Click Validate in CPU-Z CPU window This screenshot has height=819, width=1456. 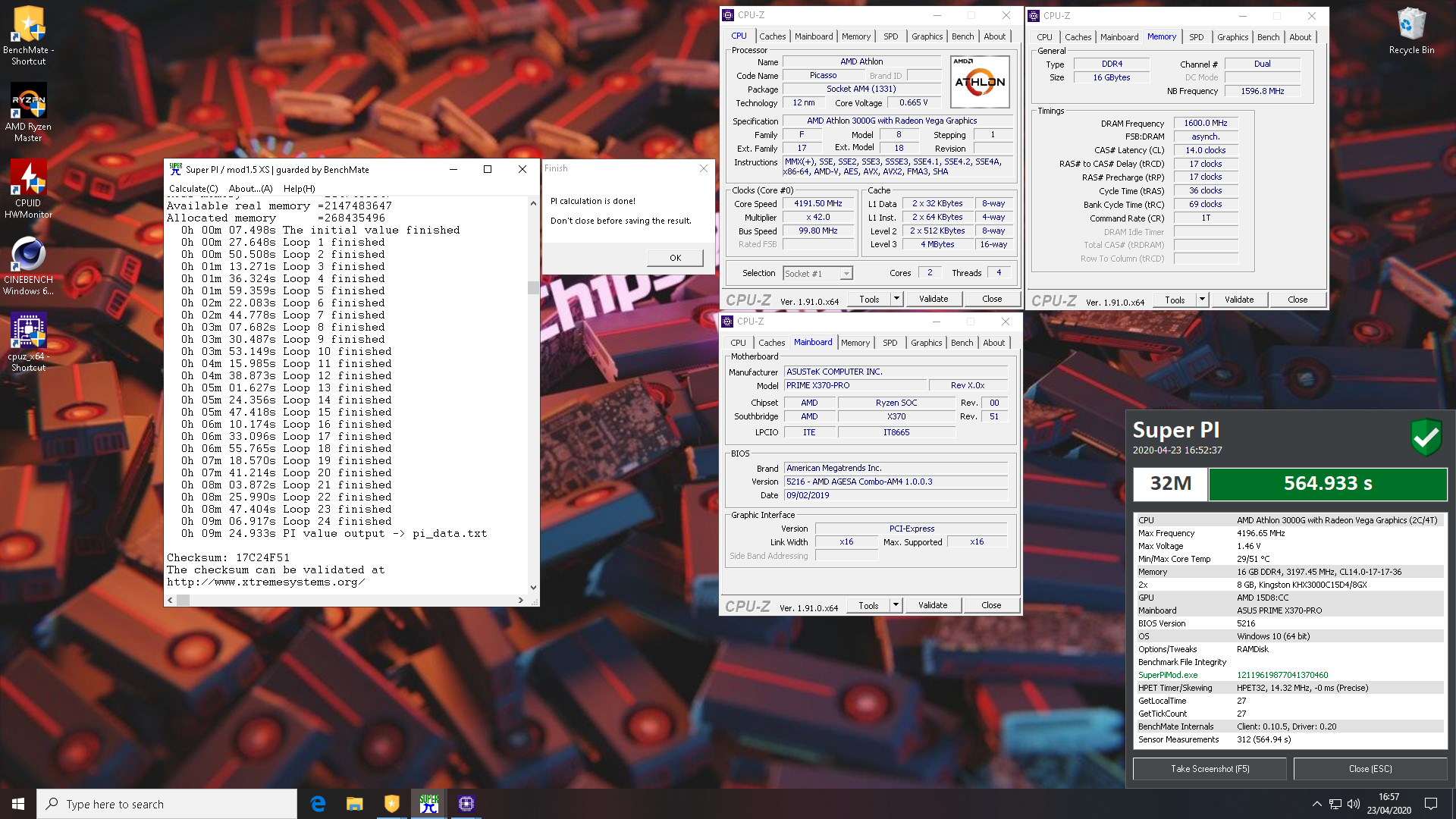934,299
